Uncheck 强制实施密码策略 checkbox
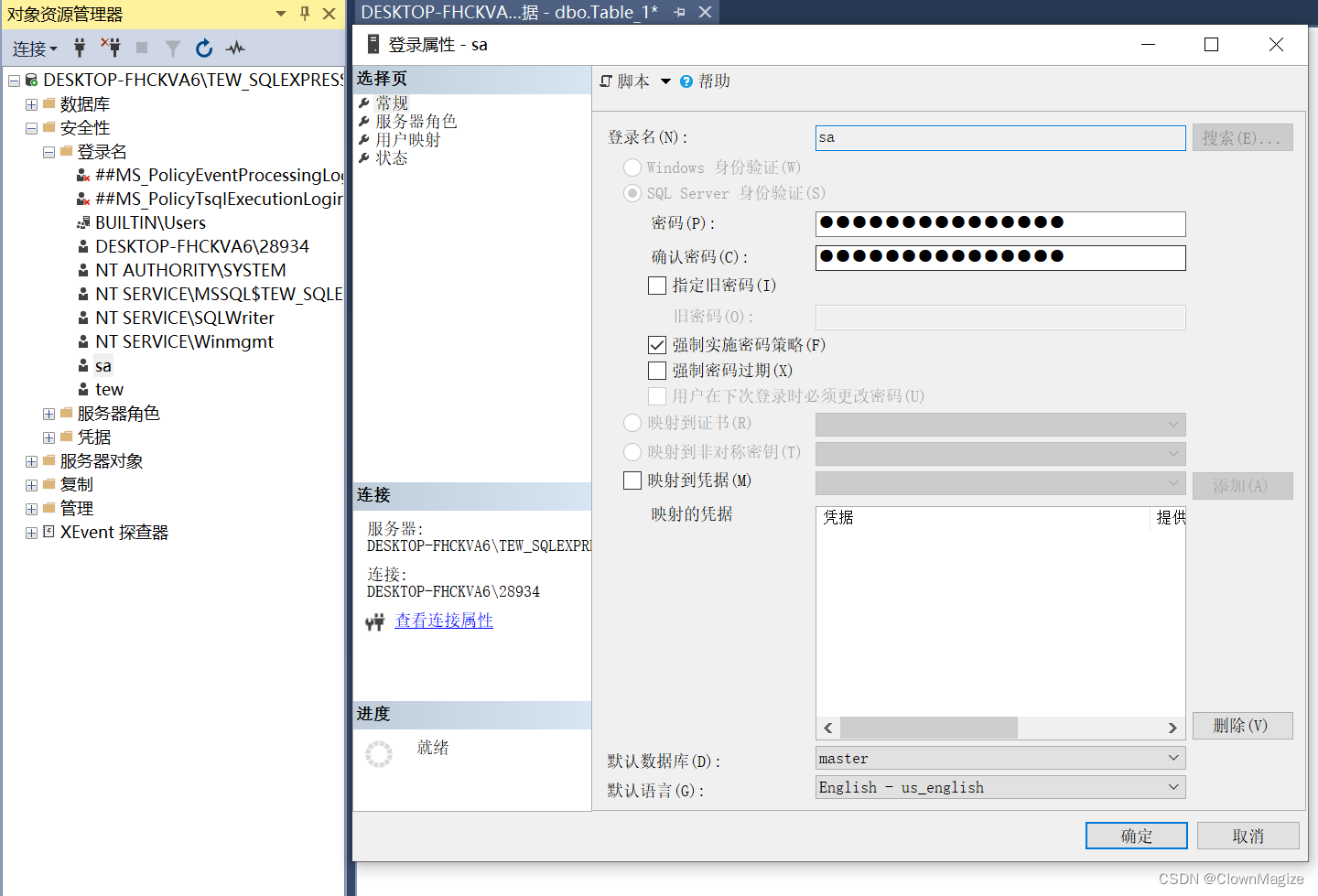This screenshot has width=1318, height=896. [656, 345]
